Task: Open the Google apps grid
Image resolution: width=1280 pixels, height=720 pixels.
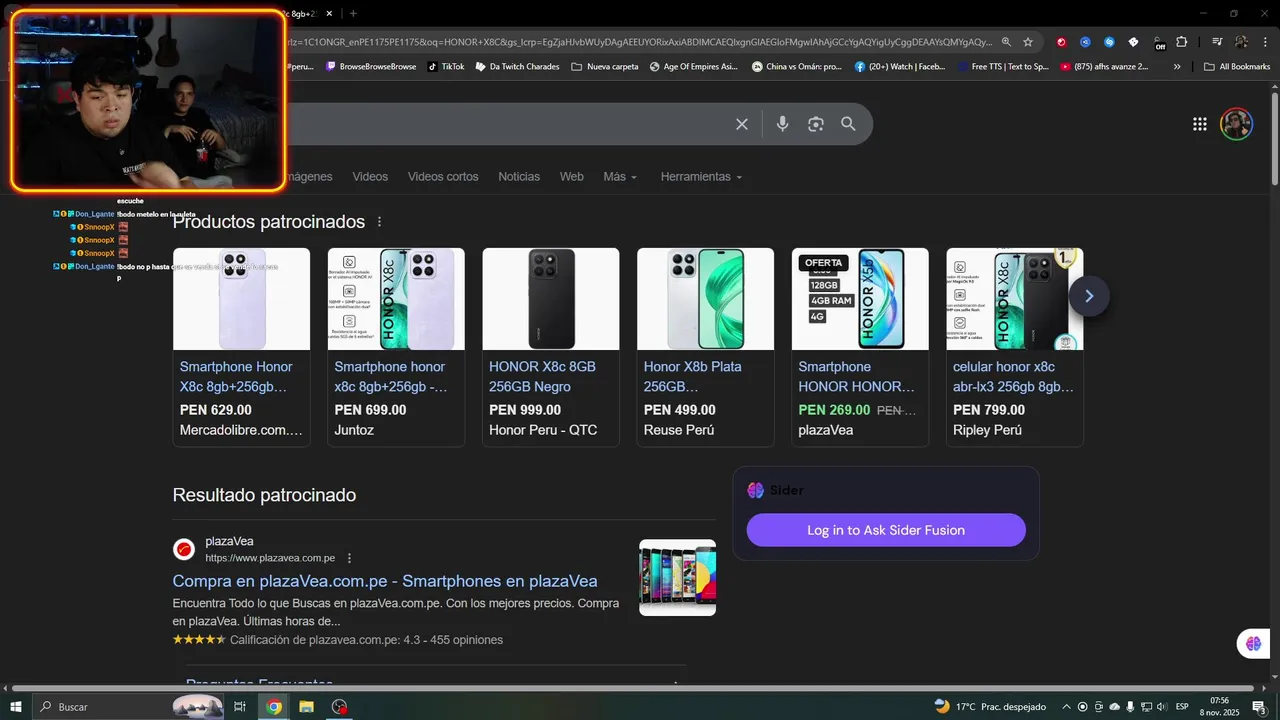Action: [x=1200, y=124]
